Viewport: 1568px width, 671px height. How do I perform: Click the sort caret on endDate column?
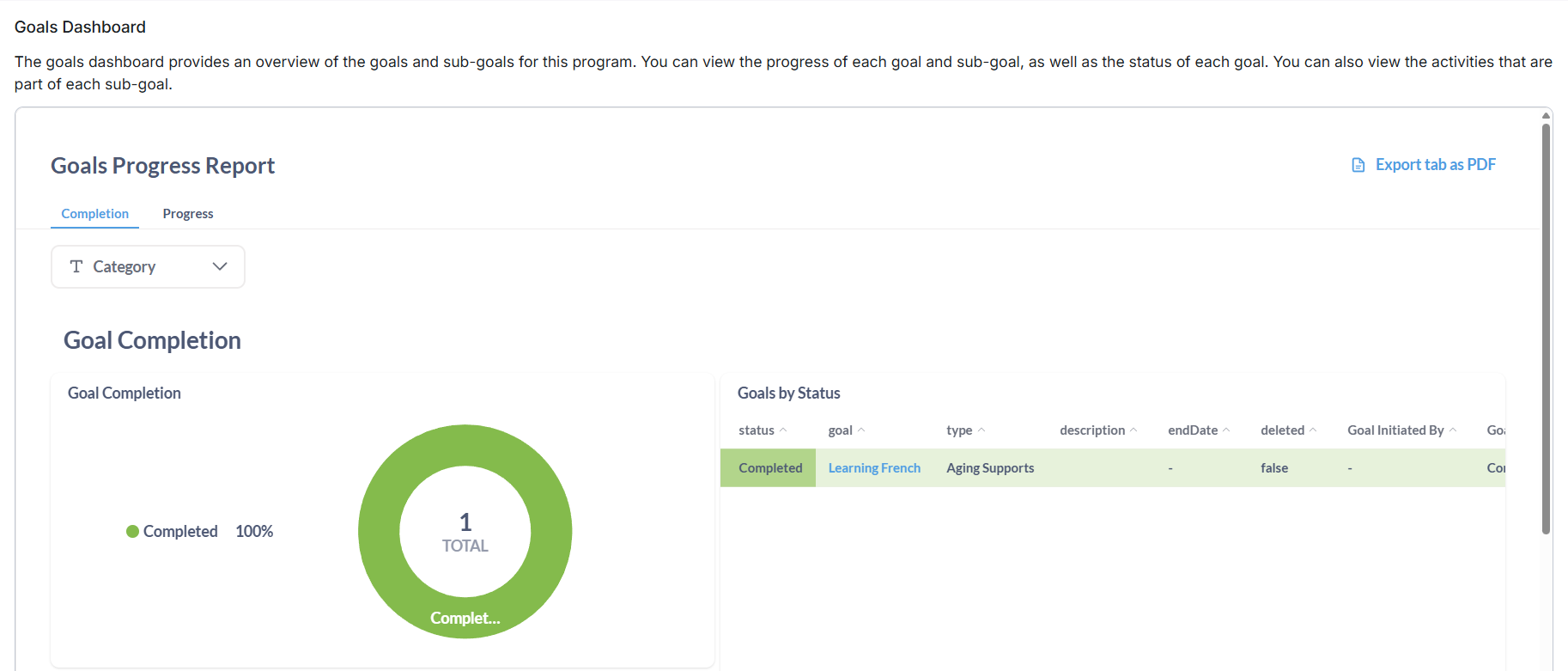click(1226, 429)
